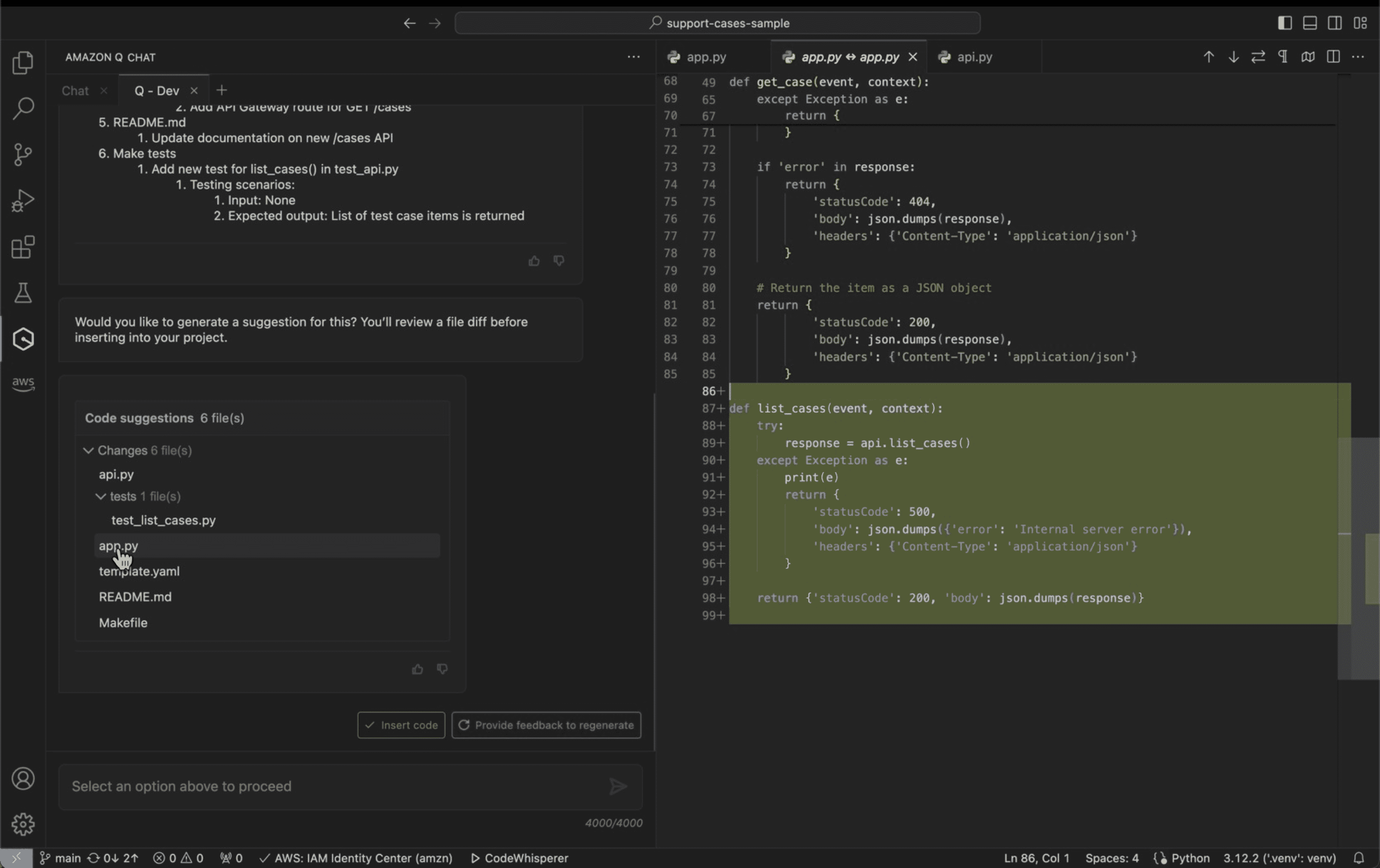Select app.py file in suggestions list

[x=118, y=544]
